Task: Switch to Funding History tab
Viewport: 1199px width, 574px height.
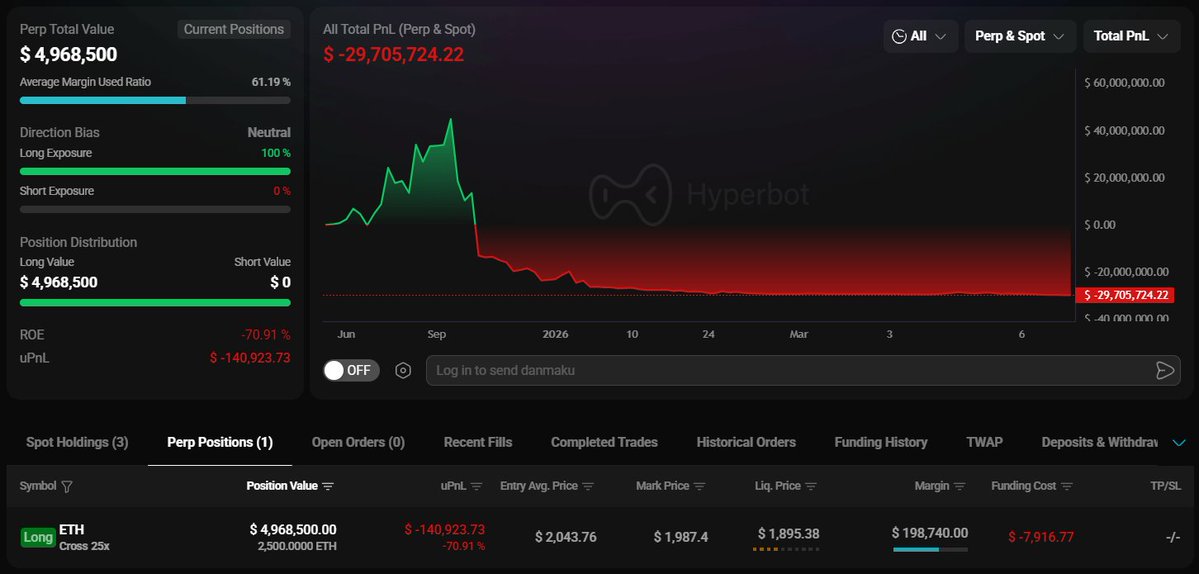Action: point(881,443)
